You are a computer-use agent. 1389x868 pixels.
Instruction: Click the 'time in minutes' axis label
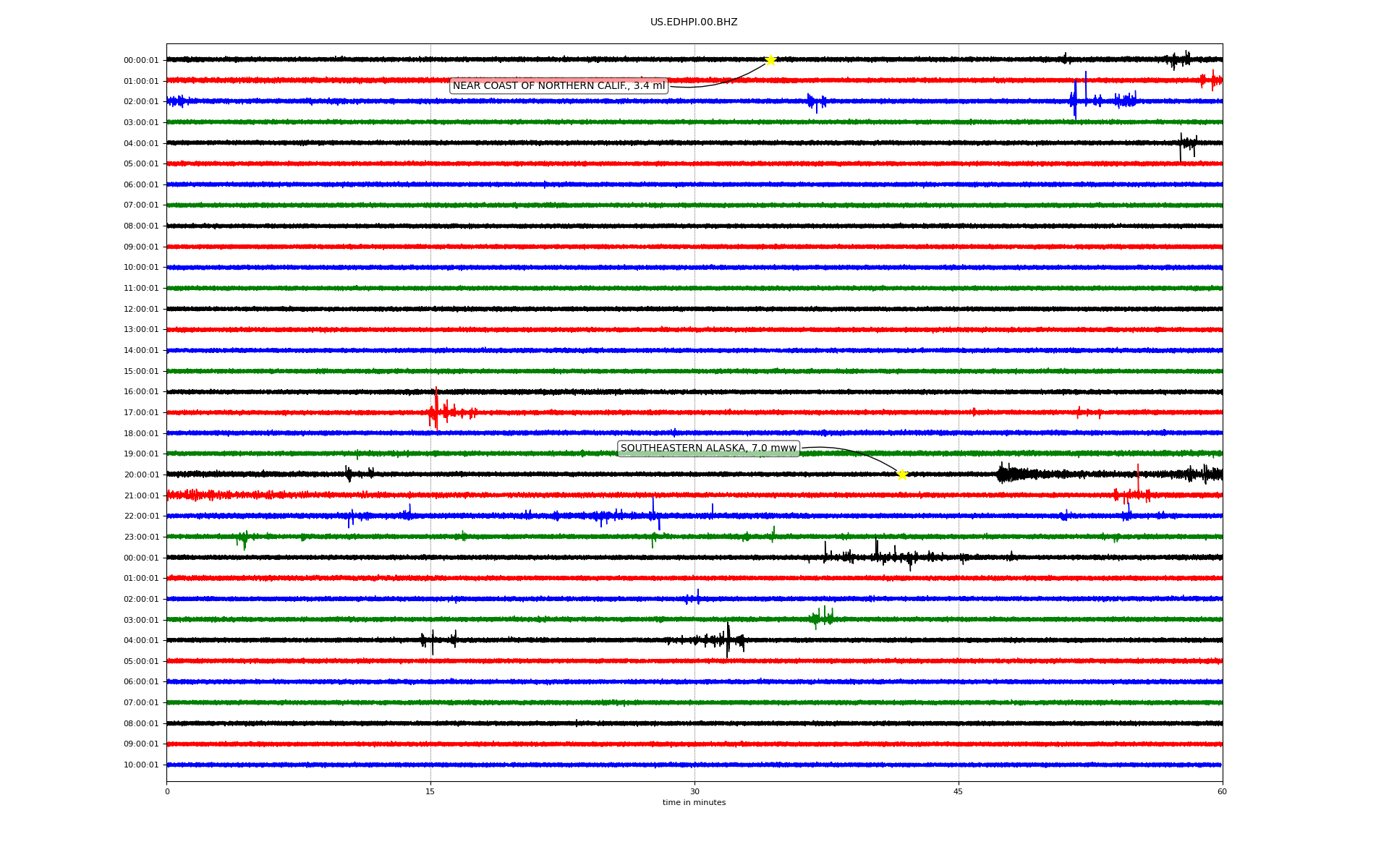[x=694, y=803]
